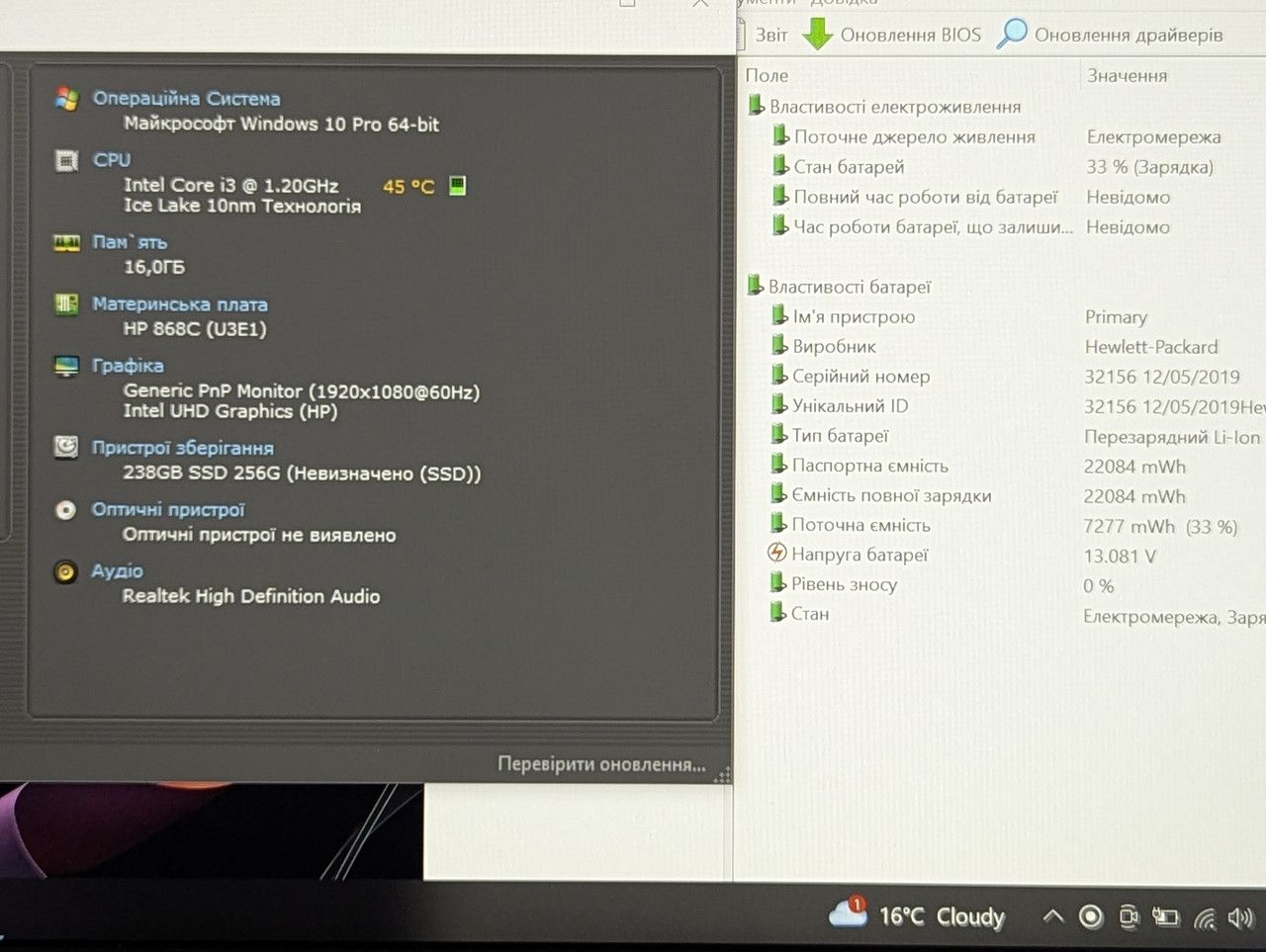The height and width of the screenshot is (952, 1266).
Task: Click the Оновлення драйверів toolbar button
Action: click(1110, 35)
